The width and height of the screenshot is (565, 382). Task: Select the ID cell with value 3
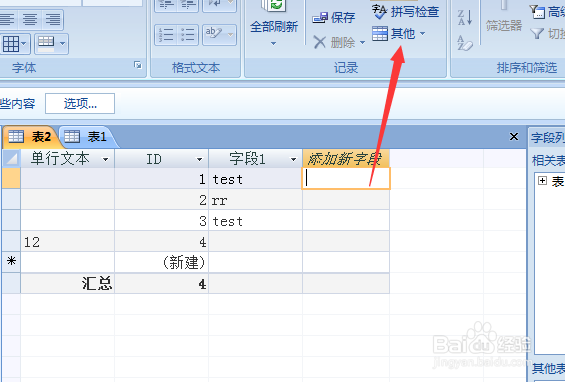pos(161,221)
